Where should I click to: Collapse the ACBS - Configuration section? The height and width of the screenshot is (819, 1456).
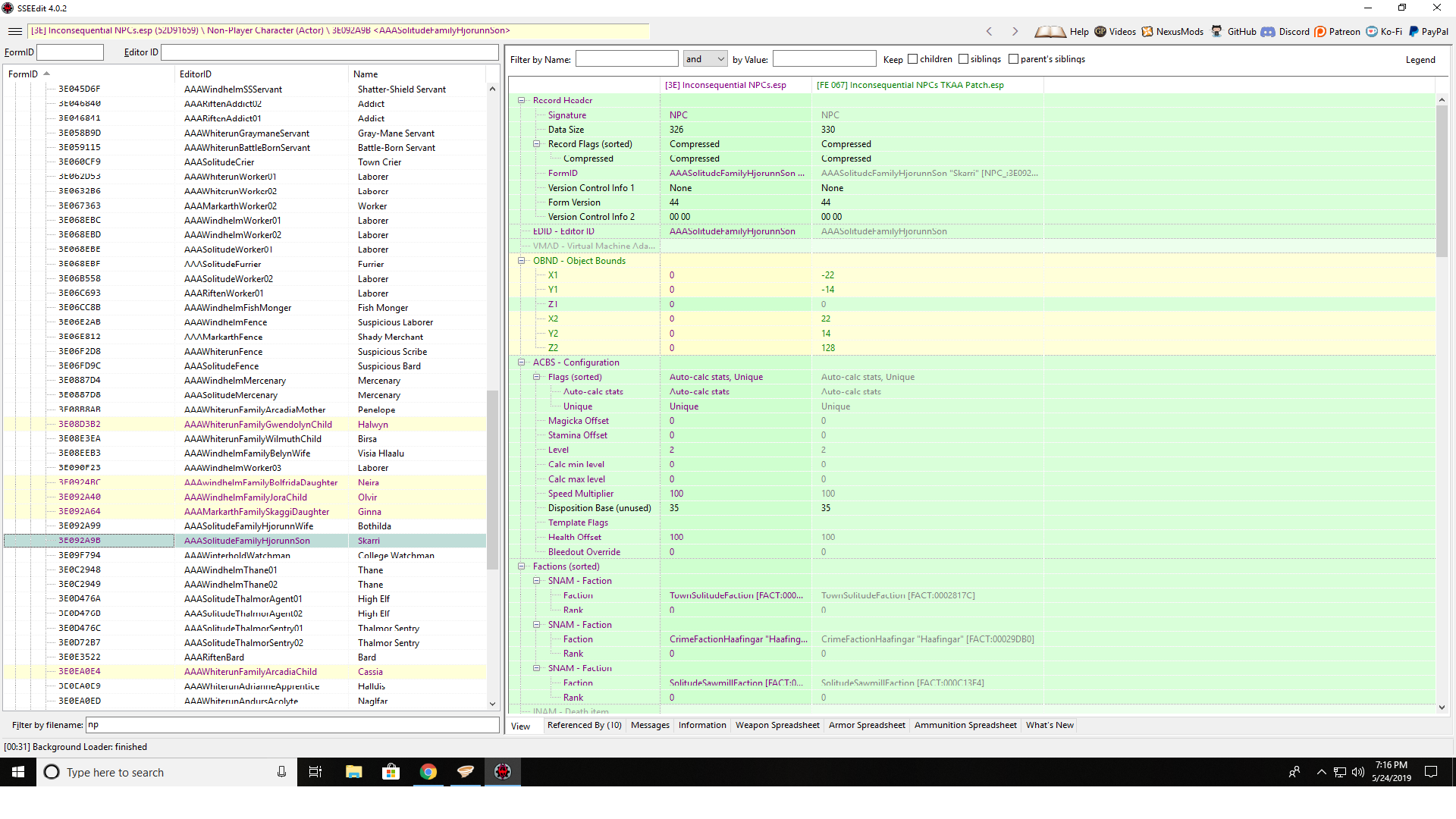click(522, 362)
